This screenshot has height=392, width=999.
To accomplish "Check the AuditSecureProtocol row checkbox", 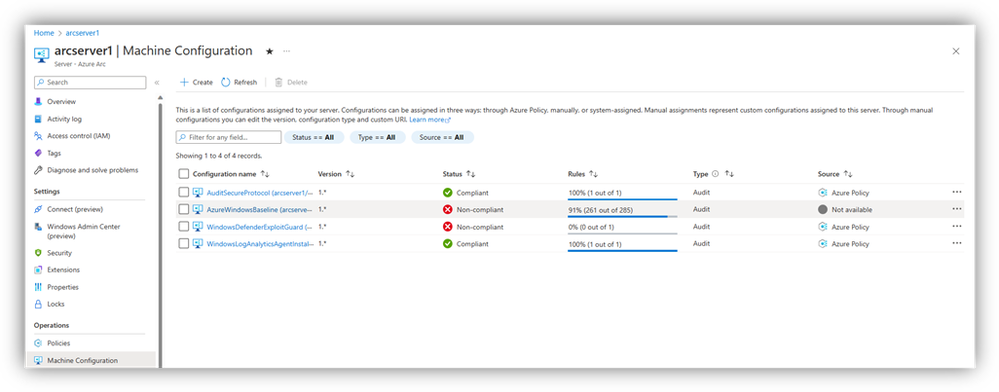I will tap(184, 192).
